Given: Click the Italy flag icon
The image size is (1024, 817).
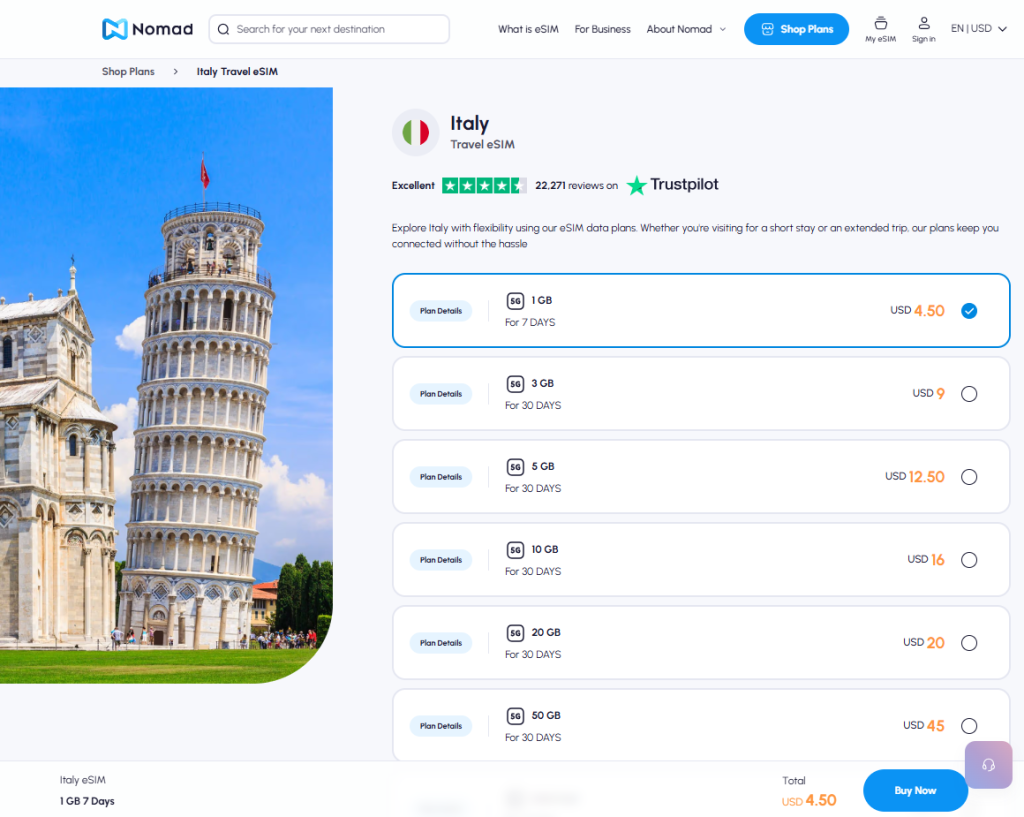Looking at the screenshot, I should [415, 133].
